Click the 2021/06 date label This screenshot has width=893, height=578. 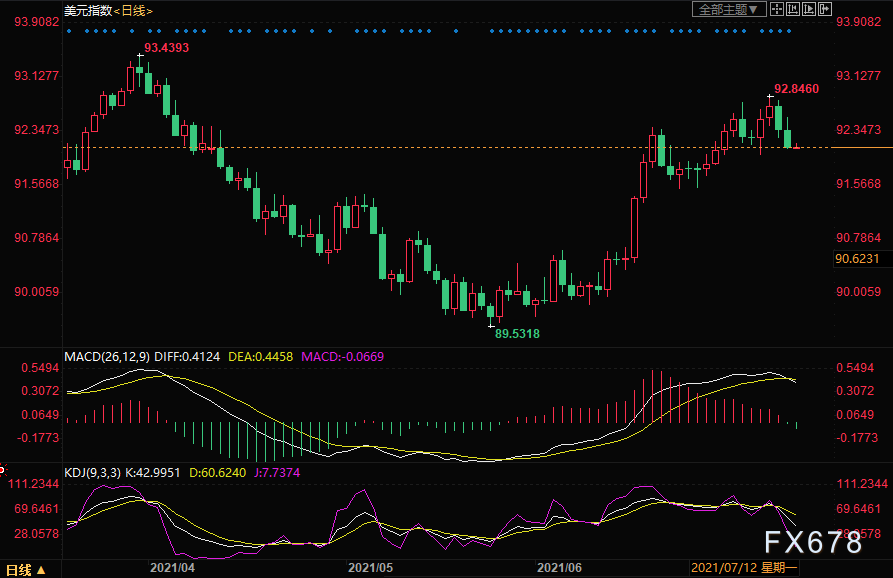point(559,568)
